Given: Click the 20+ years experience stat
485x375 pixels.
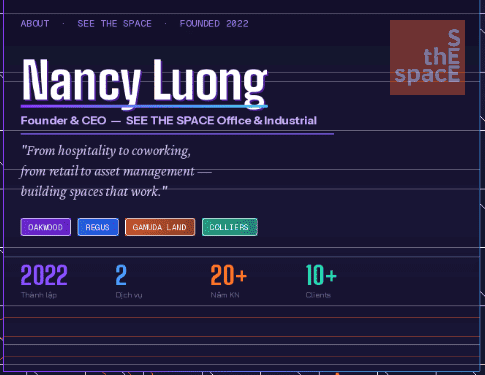Looking at the screenshot, I should click(x=229, y=275).
